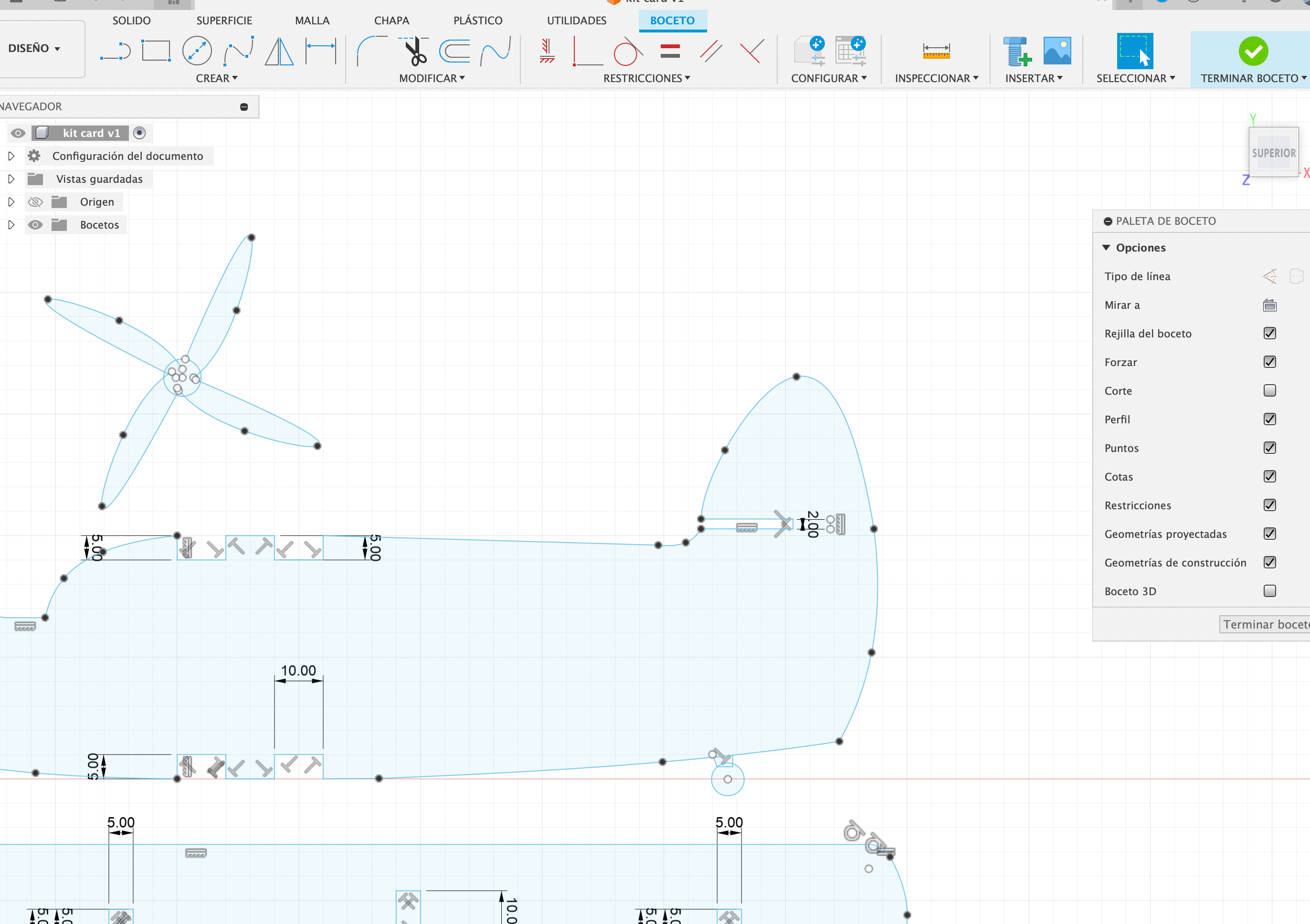Disable Boceto 3D checkbox
This screenshot has height=924, width=1310.
coord(1269,591)
